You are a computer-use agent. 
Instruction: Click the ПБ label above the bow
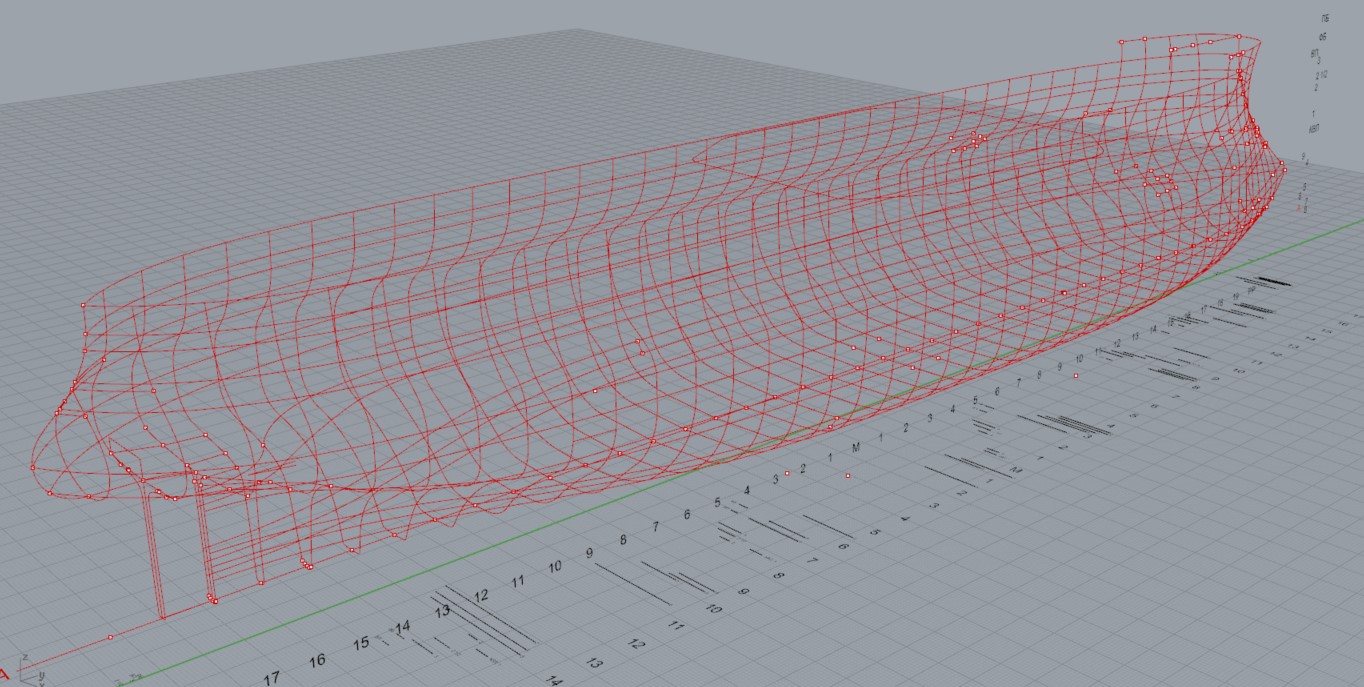tap(1325, 19)
